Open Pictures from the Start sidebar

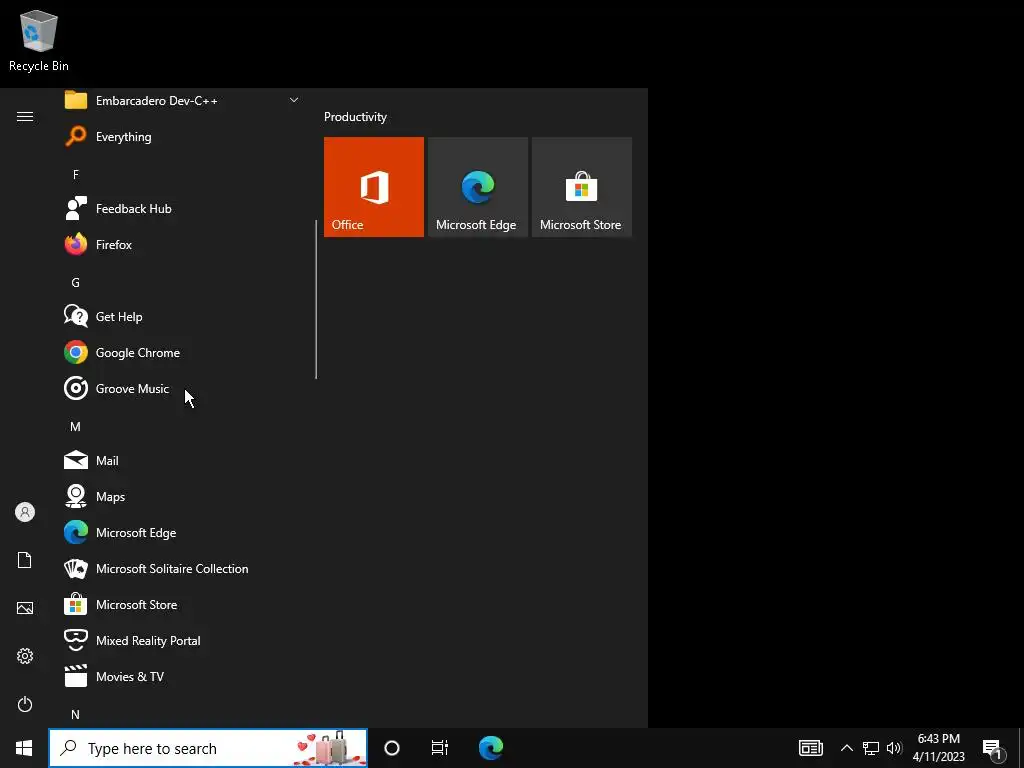[x=25, y=608]
